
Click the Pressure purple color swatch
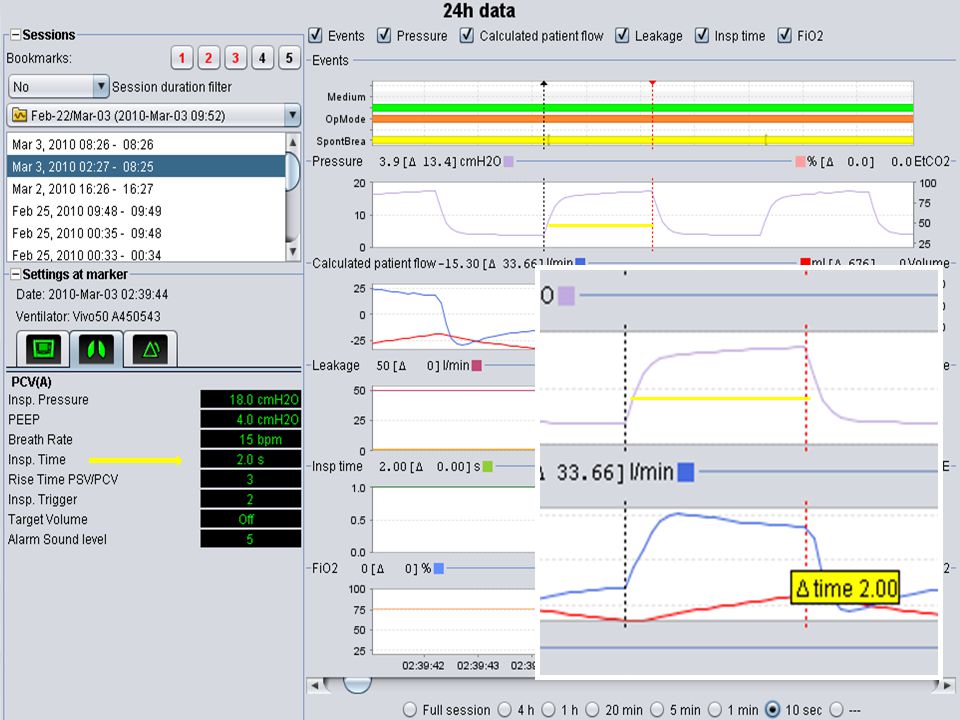coord(508,162)
